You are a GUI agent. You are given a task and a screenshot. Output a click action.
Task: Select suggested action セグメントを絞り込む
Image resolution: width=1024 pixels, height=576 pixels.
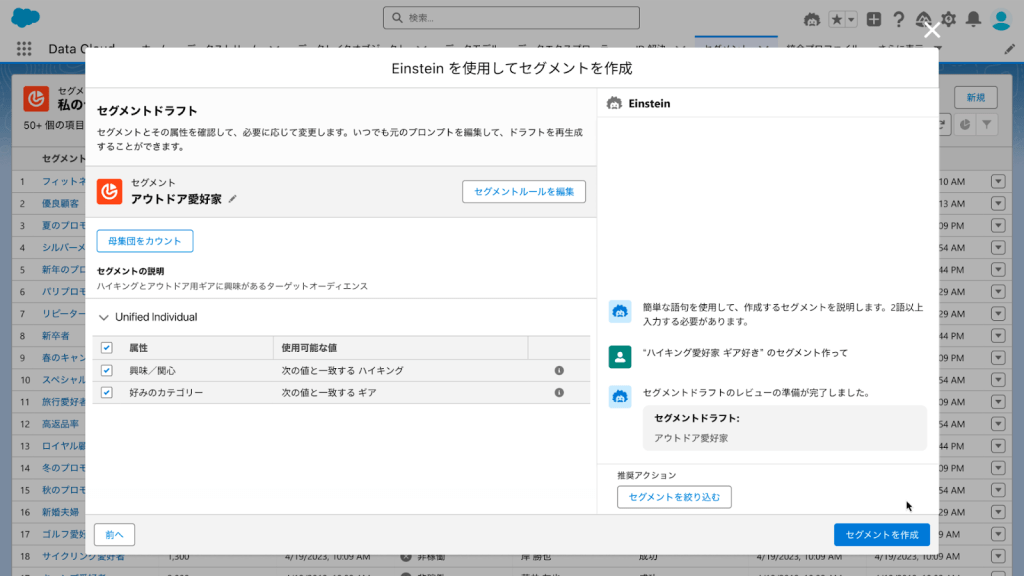[674, 497]
